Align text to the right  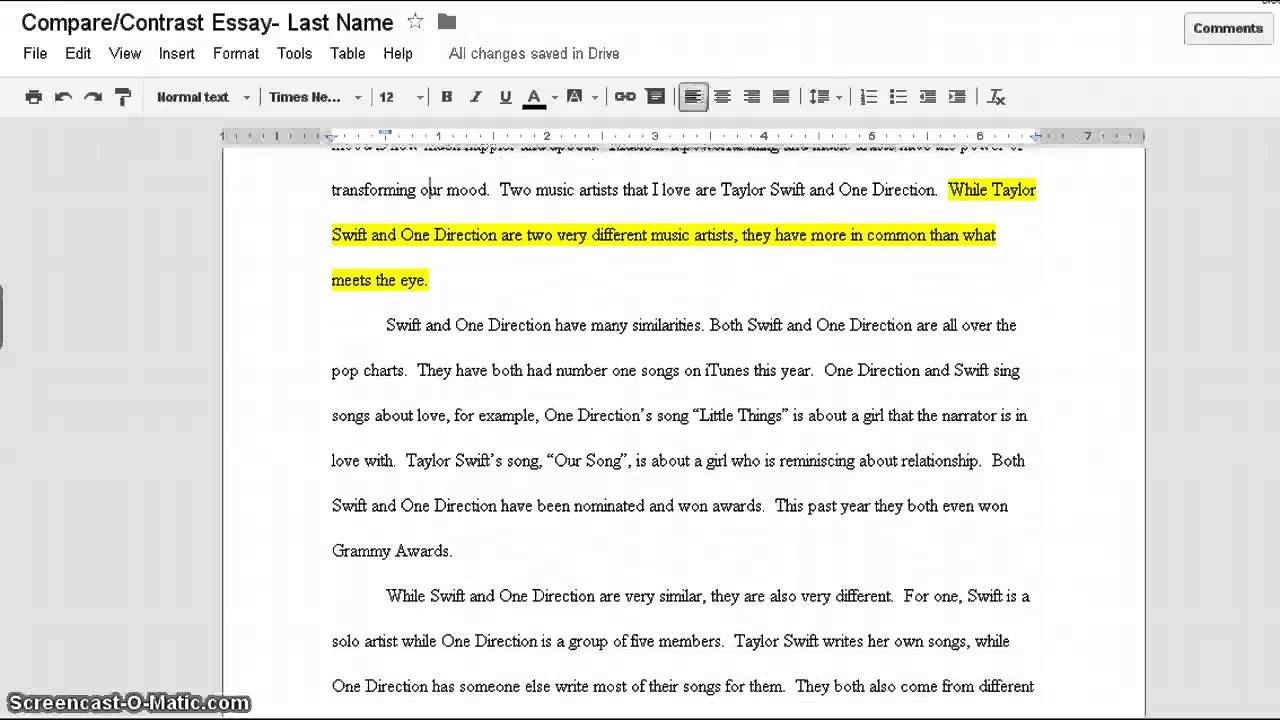click(x=752, y=97)
